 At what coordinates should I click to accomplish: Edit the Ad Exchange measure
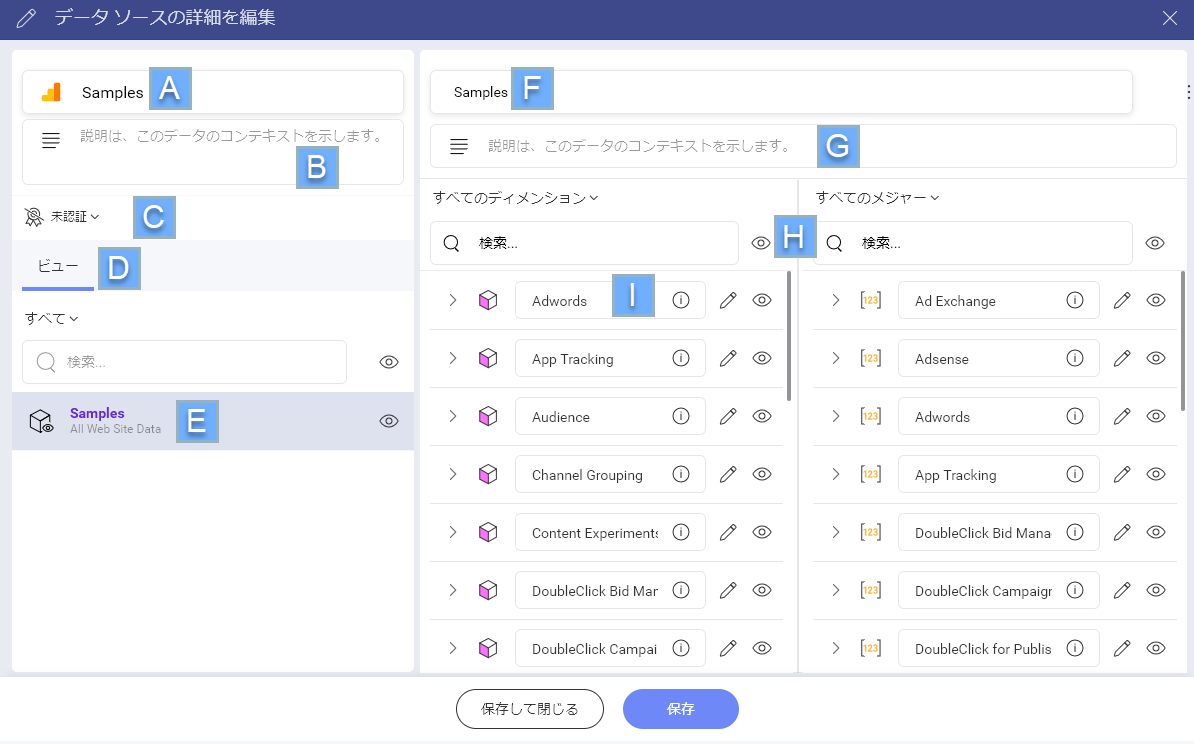point(1122,300)
